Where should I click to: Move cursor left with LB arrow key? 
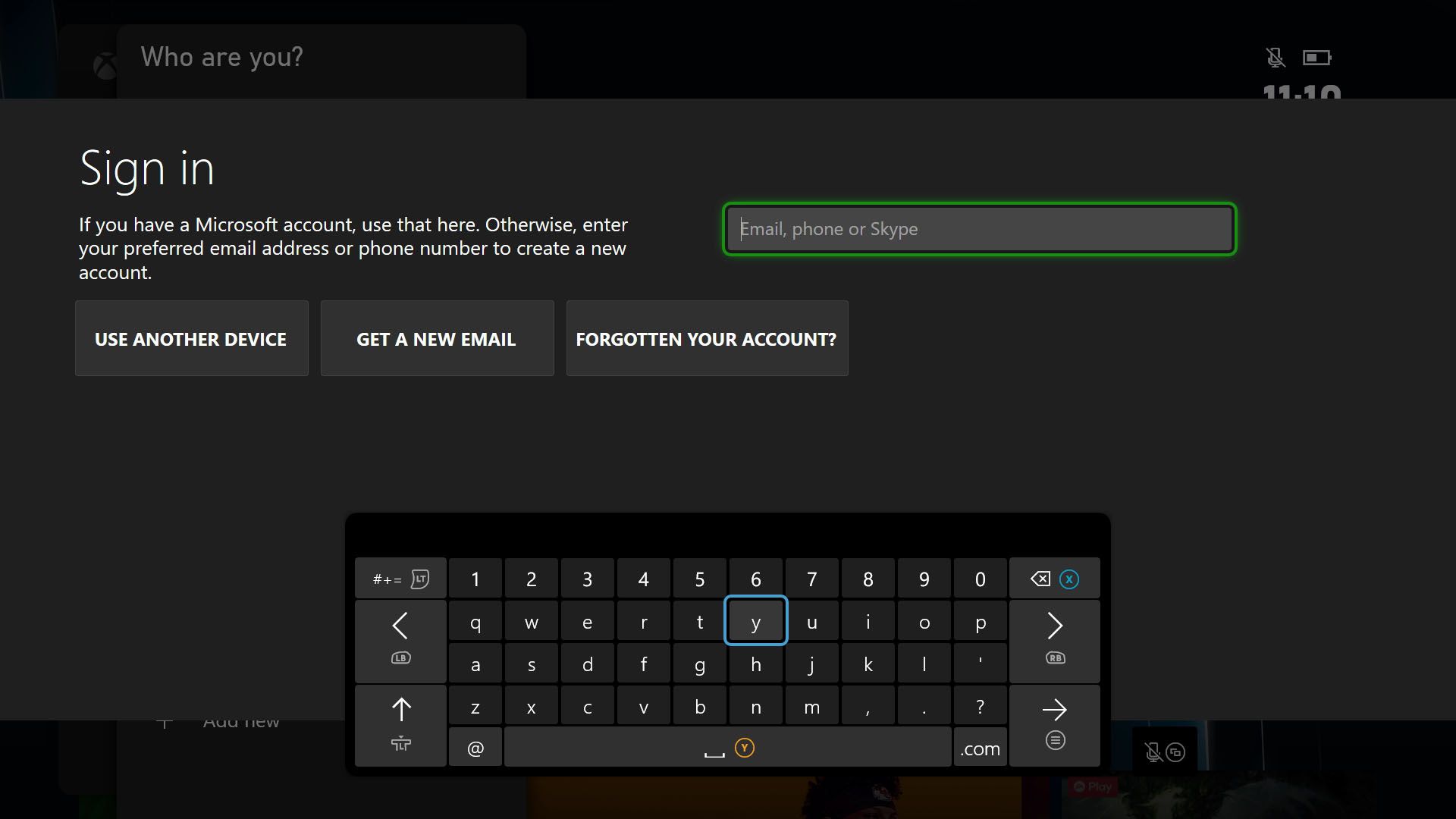tap(400, 642)
